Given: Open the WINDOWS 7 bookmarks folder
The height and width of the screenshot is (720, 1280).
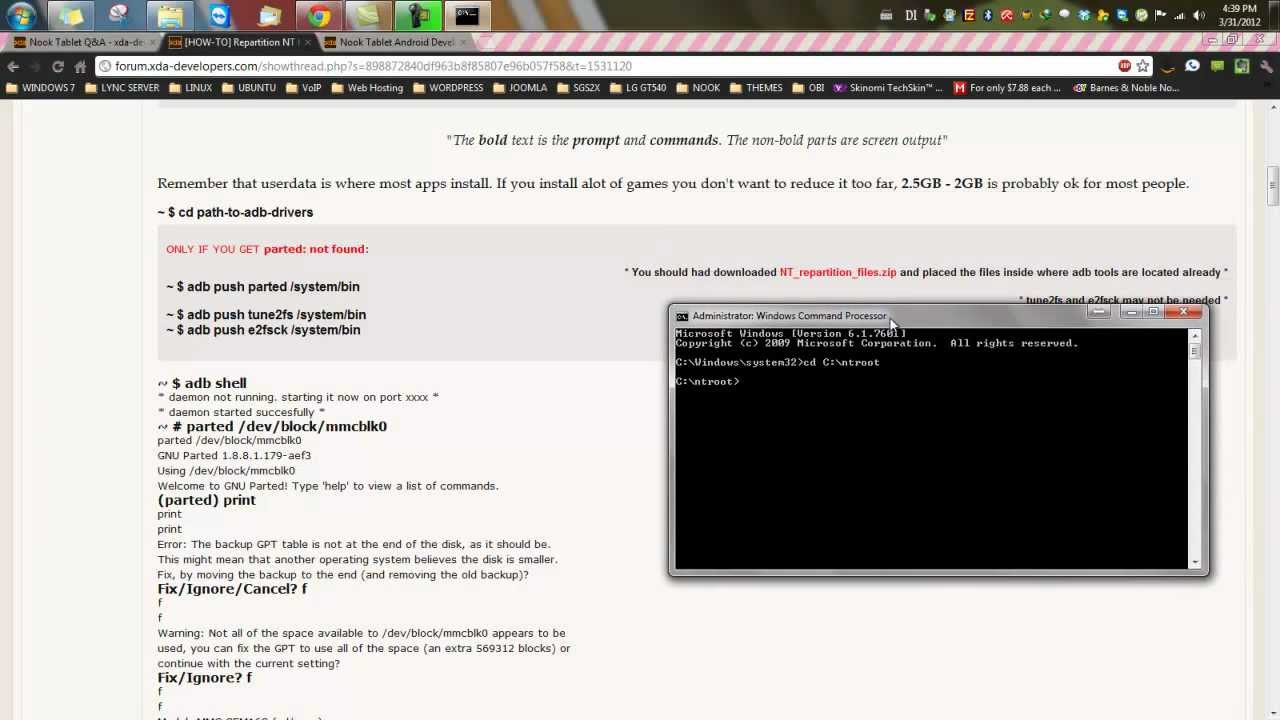Looking at the screenshot, I should pyautogui.click(x=41, y=88).
